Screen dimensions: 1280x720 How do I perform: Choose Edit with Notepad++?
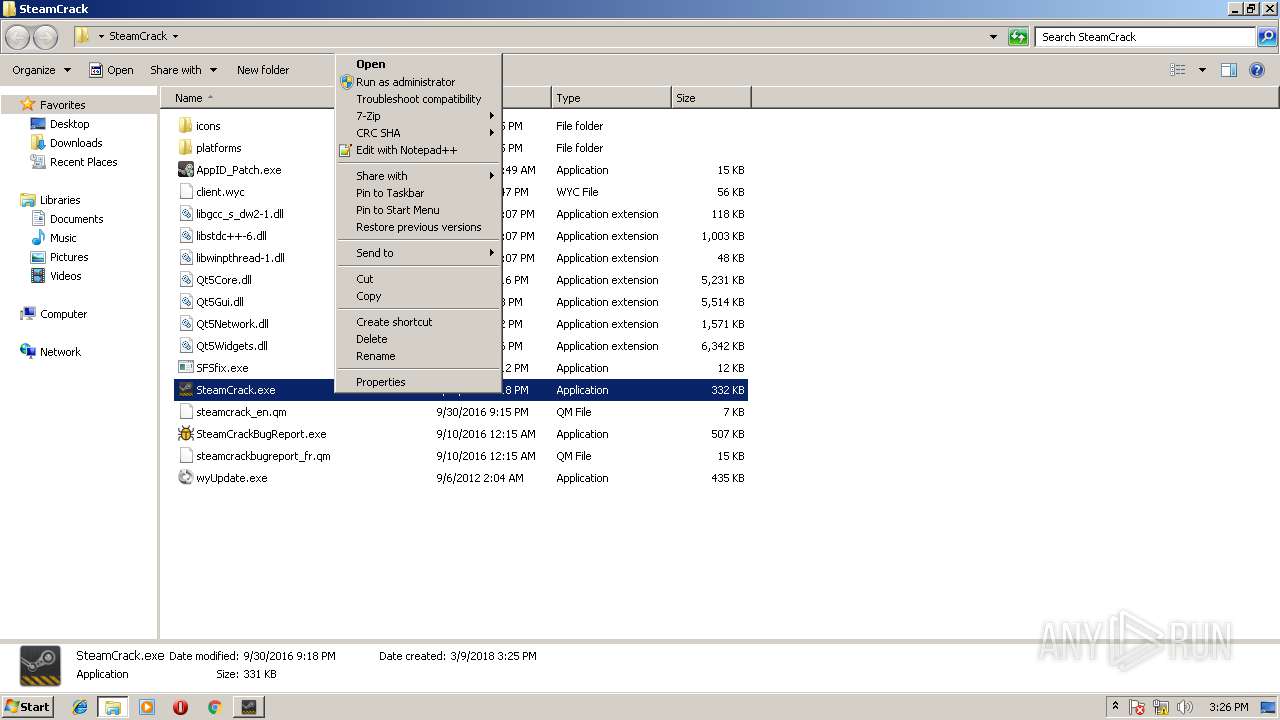point(418,150)
